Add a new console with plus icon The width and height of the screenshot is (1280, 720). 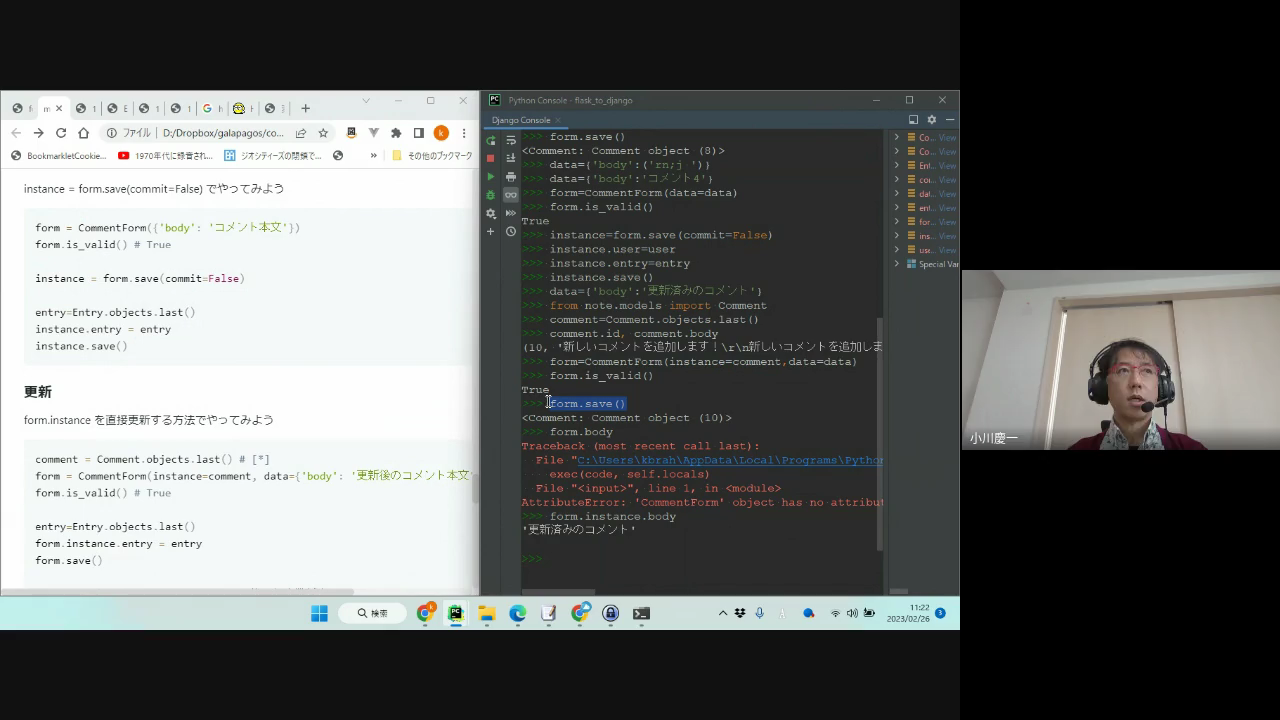point(491,232)
